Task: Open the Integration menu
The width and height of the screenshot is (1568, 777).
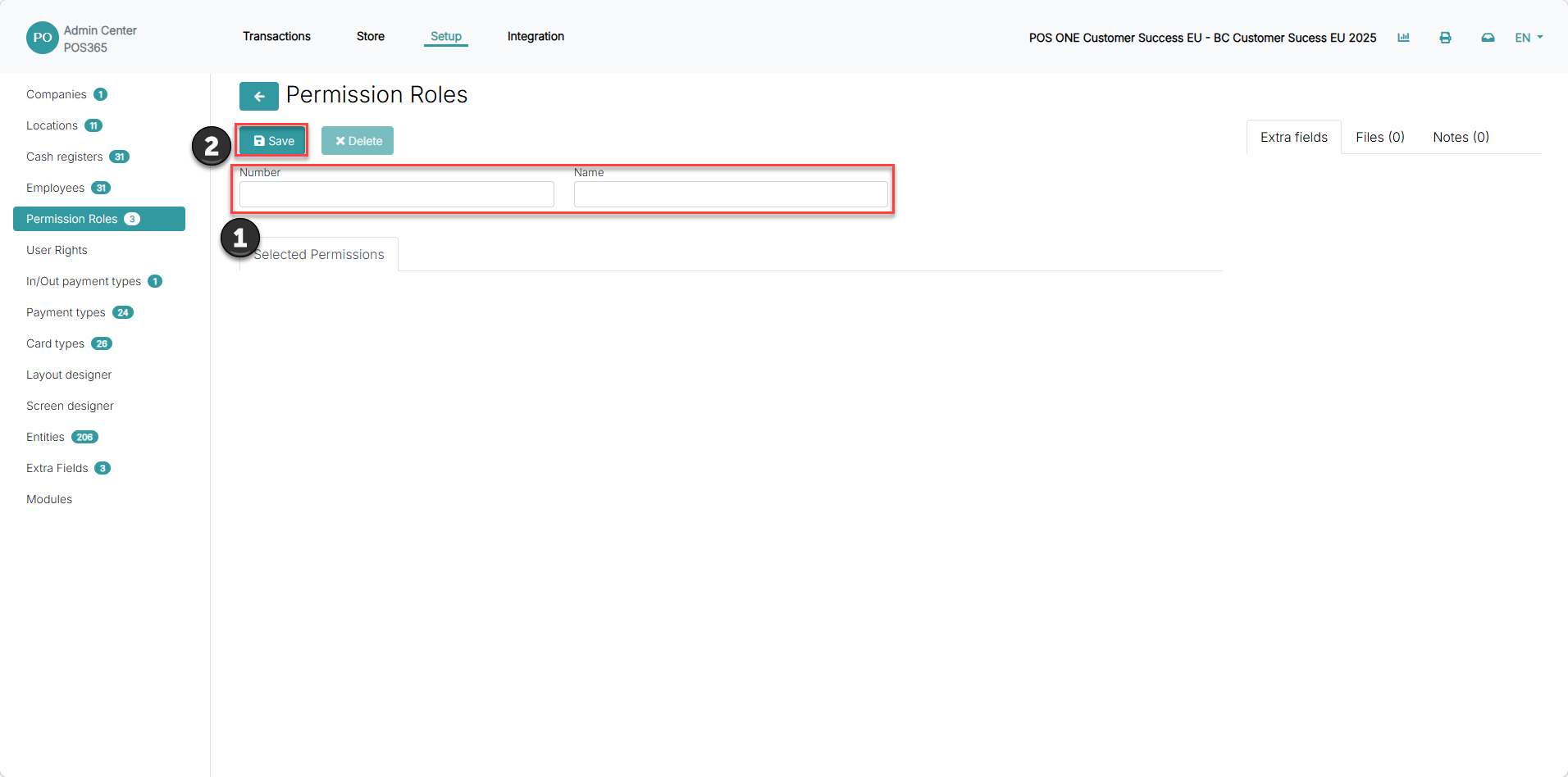Action: (x=536, y=36)
